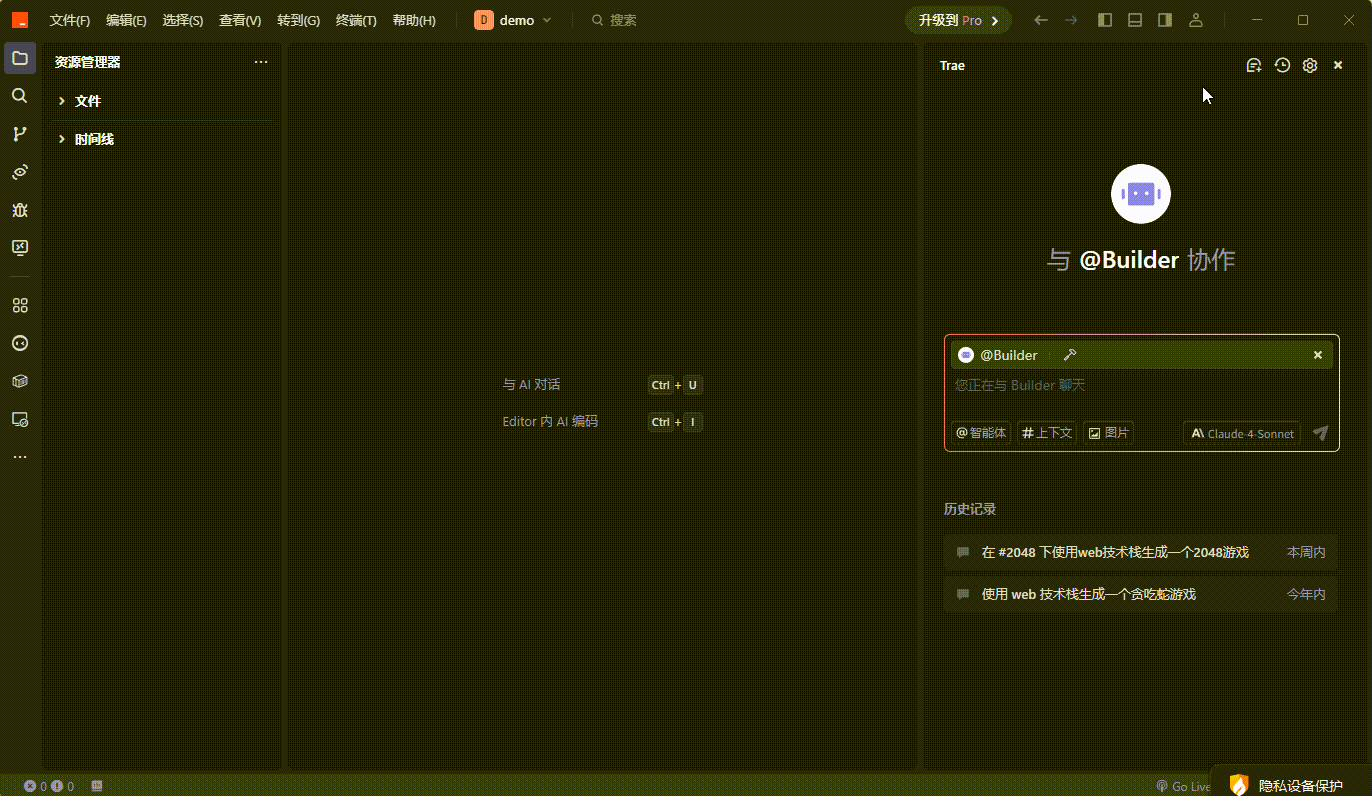Viewport: 1372px width, 796px height.
Task: Toggle the bottom panel layout
Action: point(1135,20)
